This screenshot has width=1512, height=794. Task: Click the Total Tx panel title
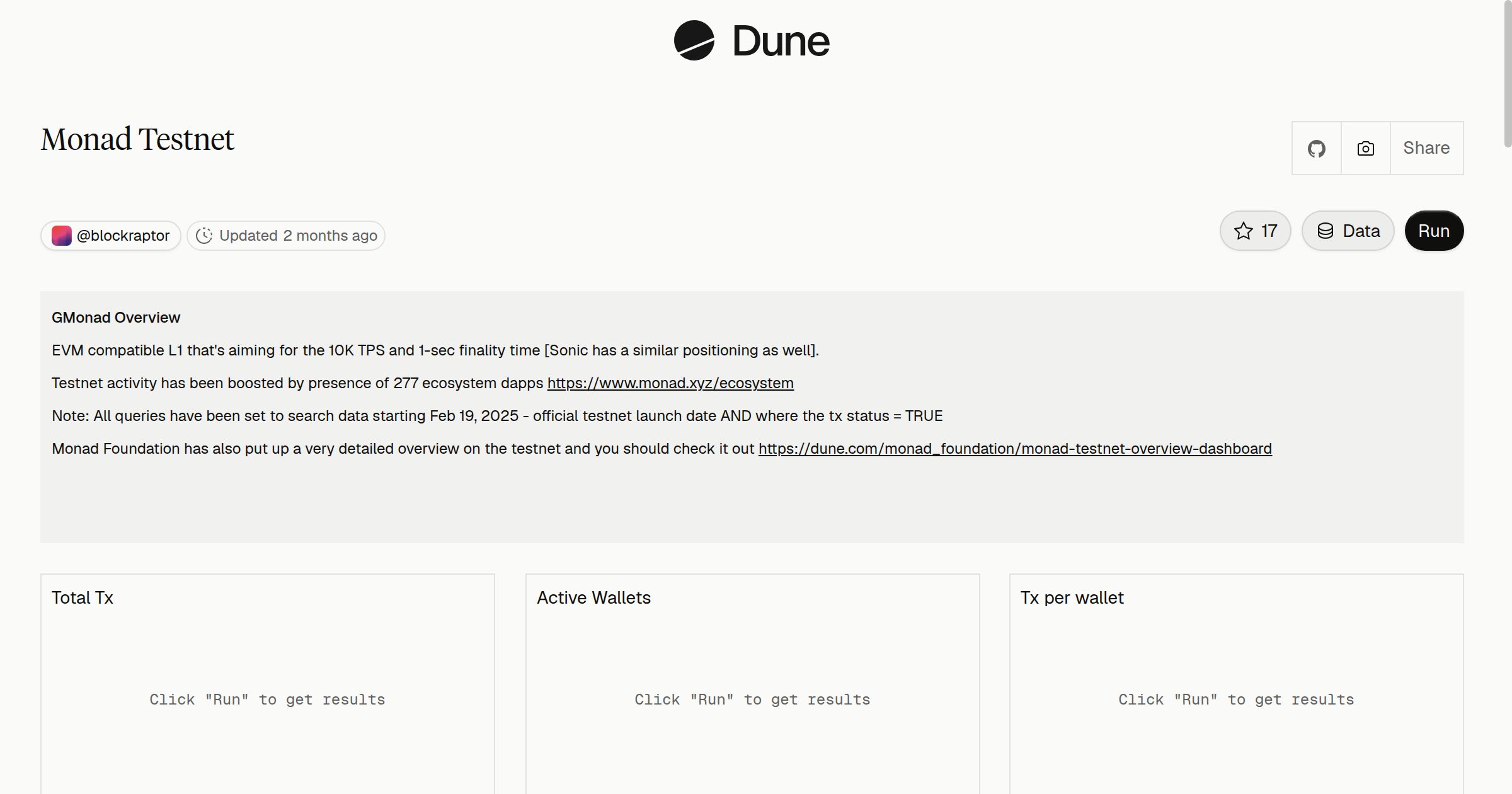pyautogui.click(x=83, y=597)
